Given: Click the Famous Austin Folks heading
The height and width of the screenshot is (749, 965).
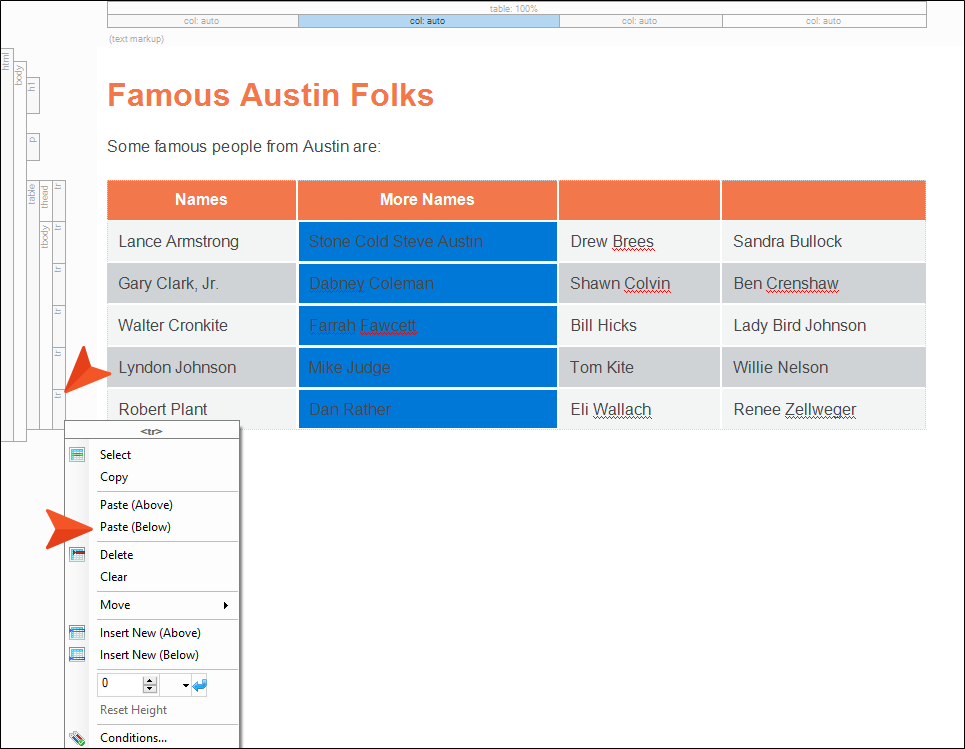Looking at the screenshot, I should point(271,95).
